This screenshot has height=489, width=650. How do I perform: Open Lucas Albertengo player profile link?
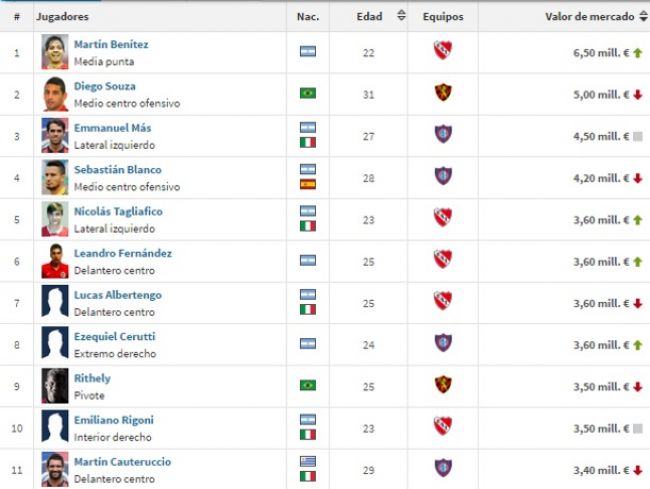tap(118, 295)
